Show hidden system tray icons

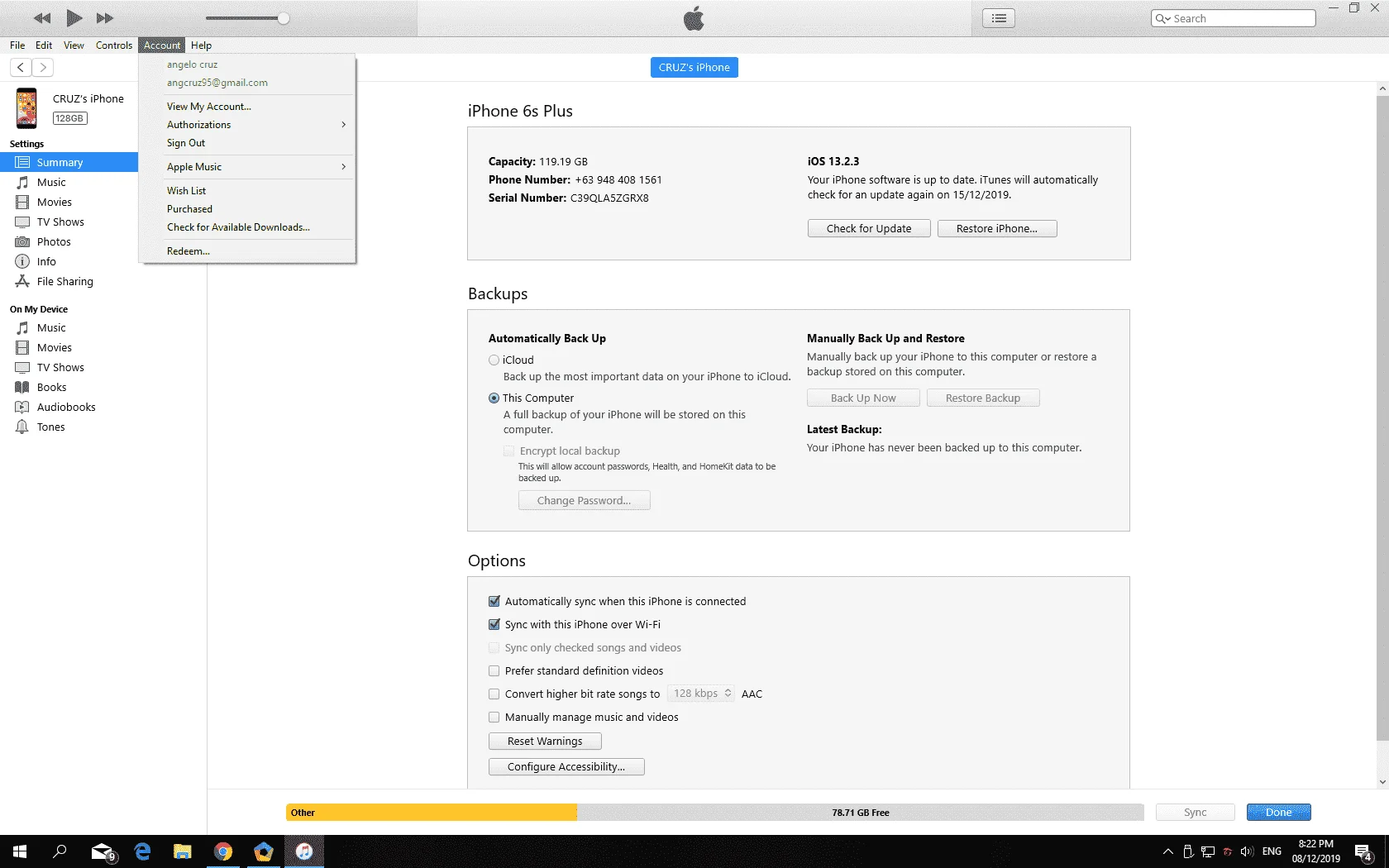tap(1167, 851)
